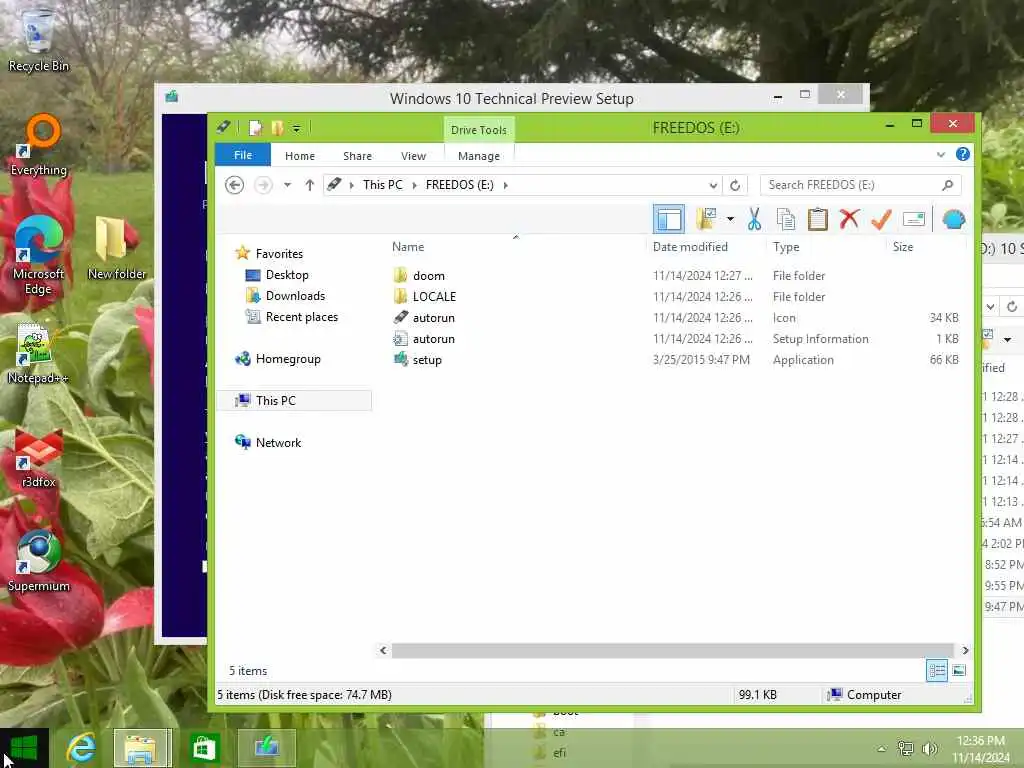Click the red X Delete icon
The height and width of the screenshot is (768, 1024).
point(849,219)
